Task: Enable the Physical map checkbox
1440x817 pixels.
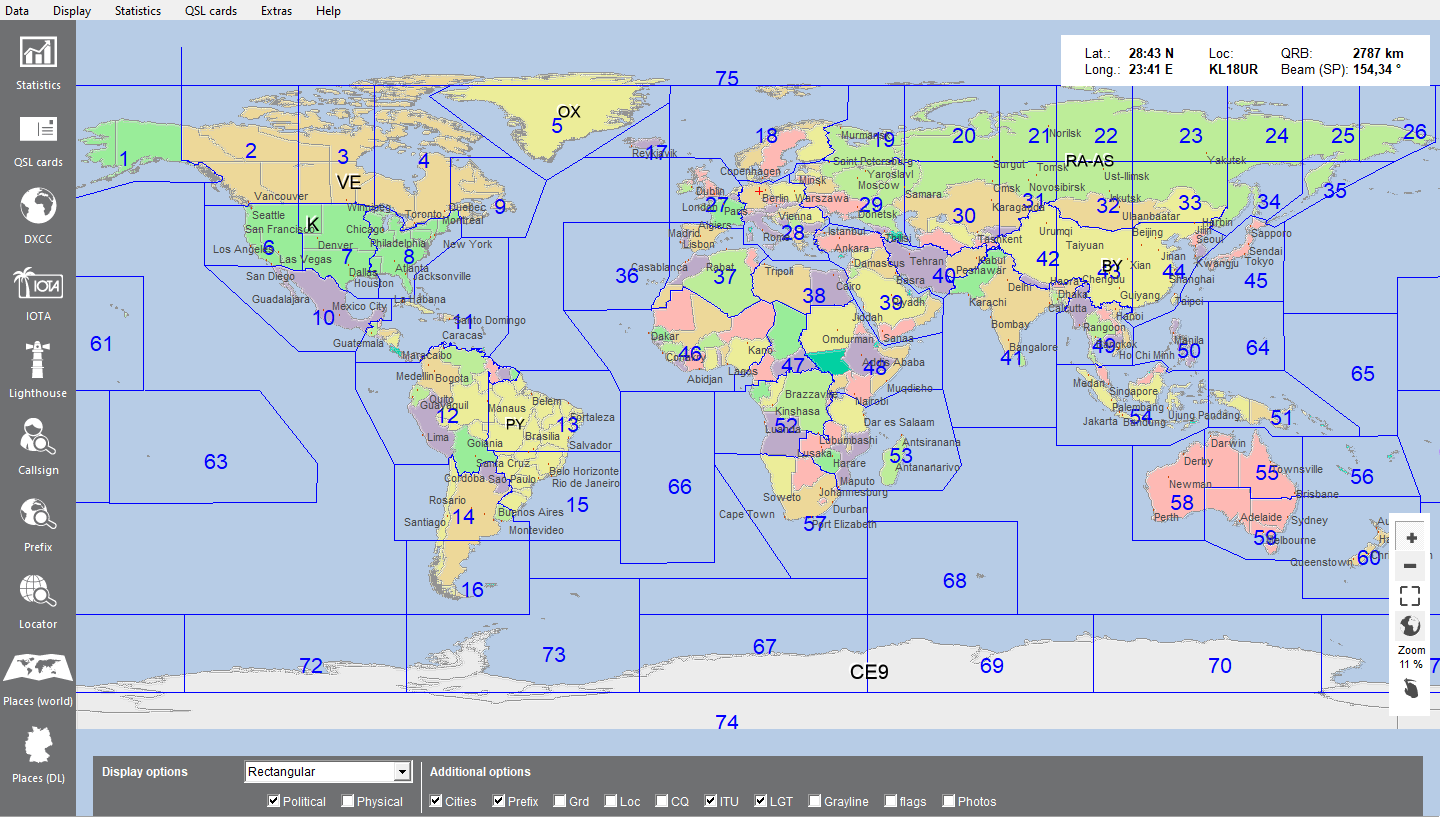Action: click(347, 801)
